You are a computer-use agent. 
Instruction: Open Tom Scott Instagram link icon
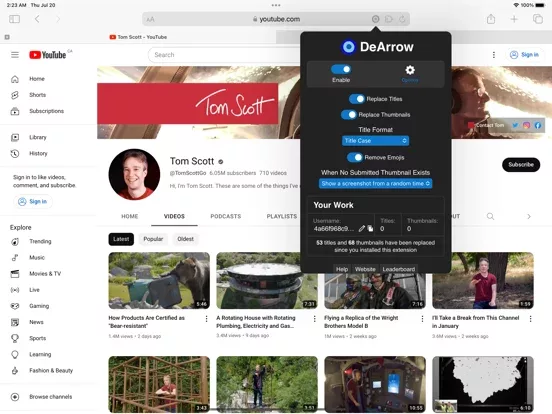pyautogui.click(x=526, y=125)
